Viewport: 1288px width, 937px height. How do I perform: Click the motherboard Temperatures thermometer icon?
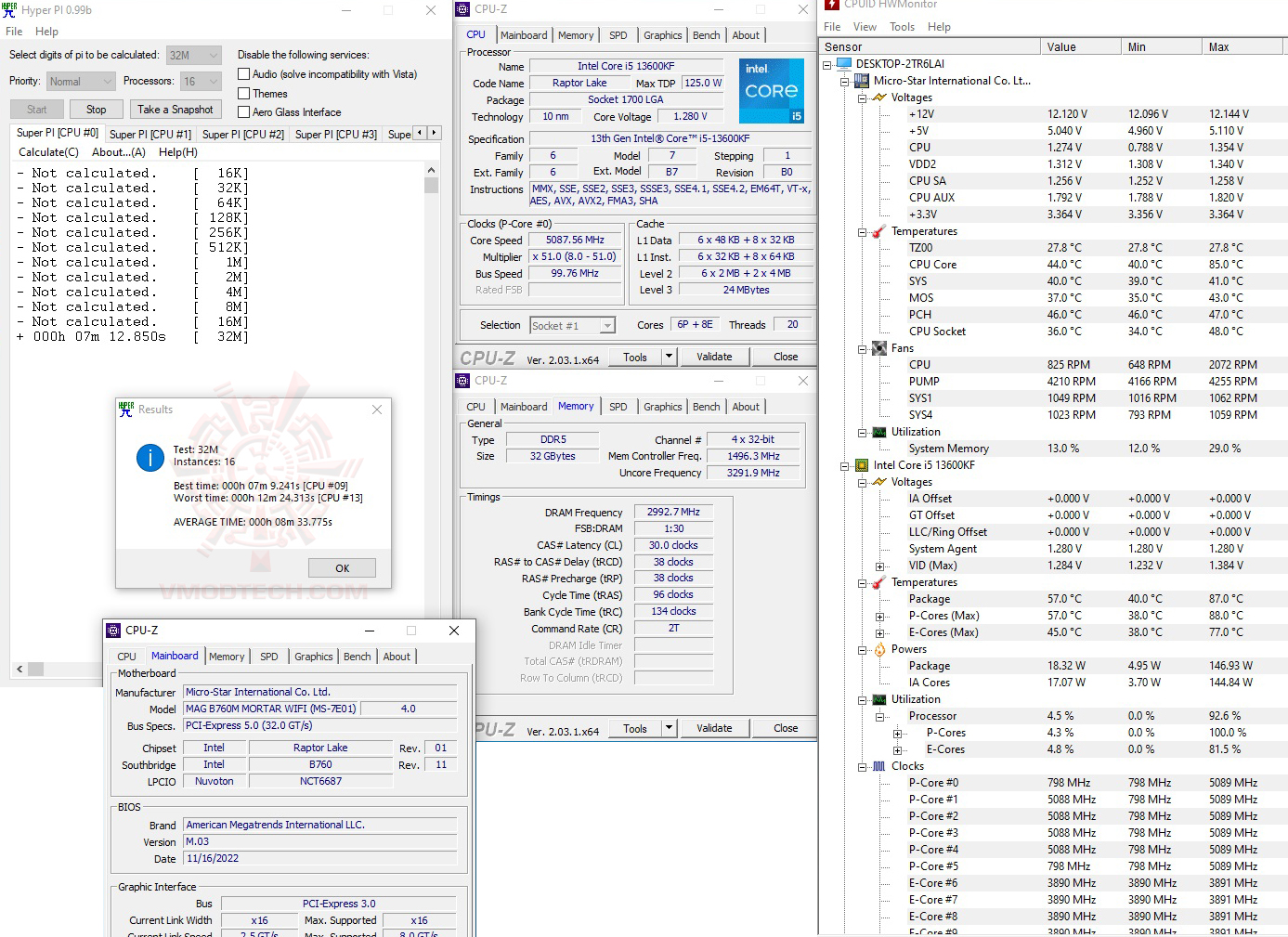pyautogui.click(x=879, y=231)
